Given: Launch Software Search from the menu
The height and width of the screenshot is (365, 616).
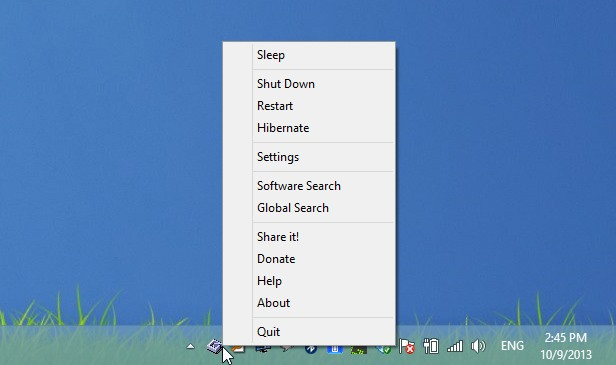Looking at the screenshot, I should coord(309,186).
